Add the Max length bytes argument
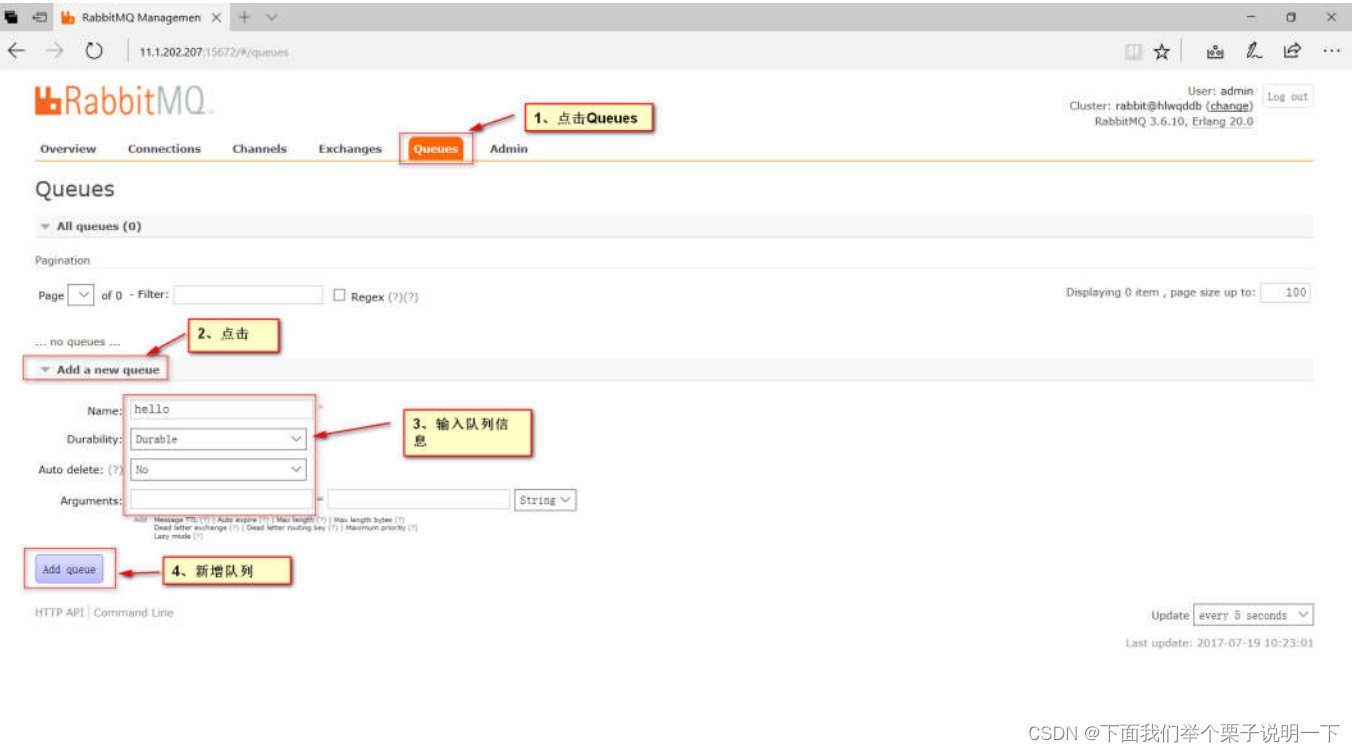Viewport: 1355px width, 752px height. pyautogui.click(x=363, y=520)
